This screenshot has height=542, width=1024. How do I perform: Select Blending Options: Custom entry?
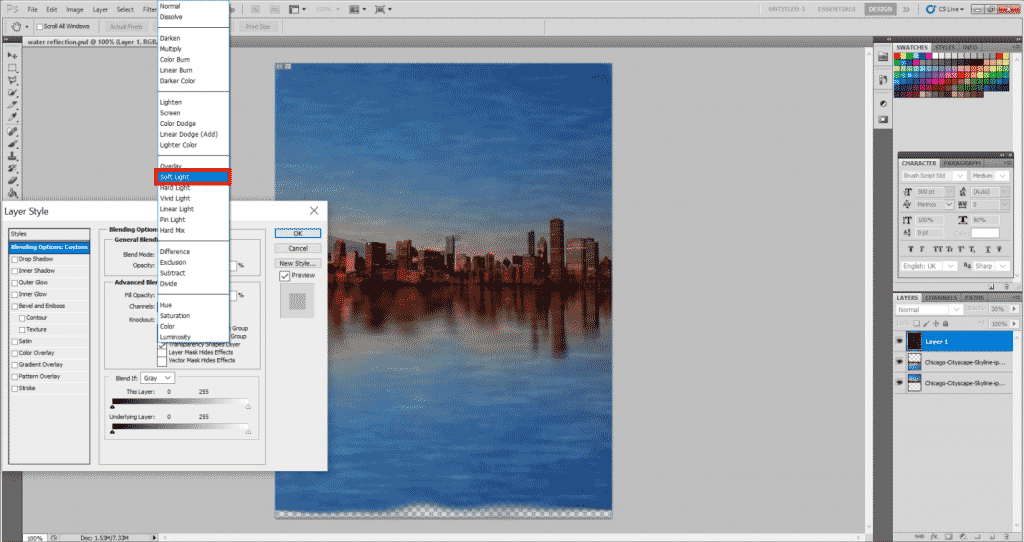[x=49, y=247]
